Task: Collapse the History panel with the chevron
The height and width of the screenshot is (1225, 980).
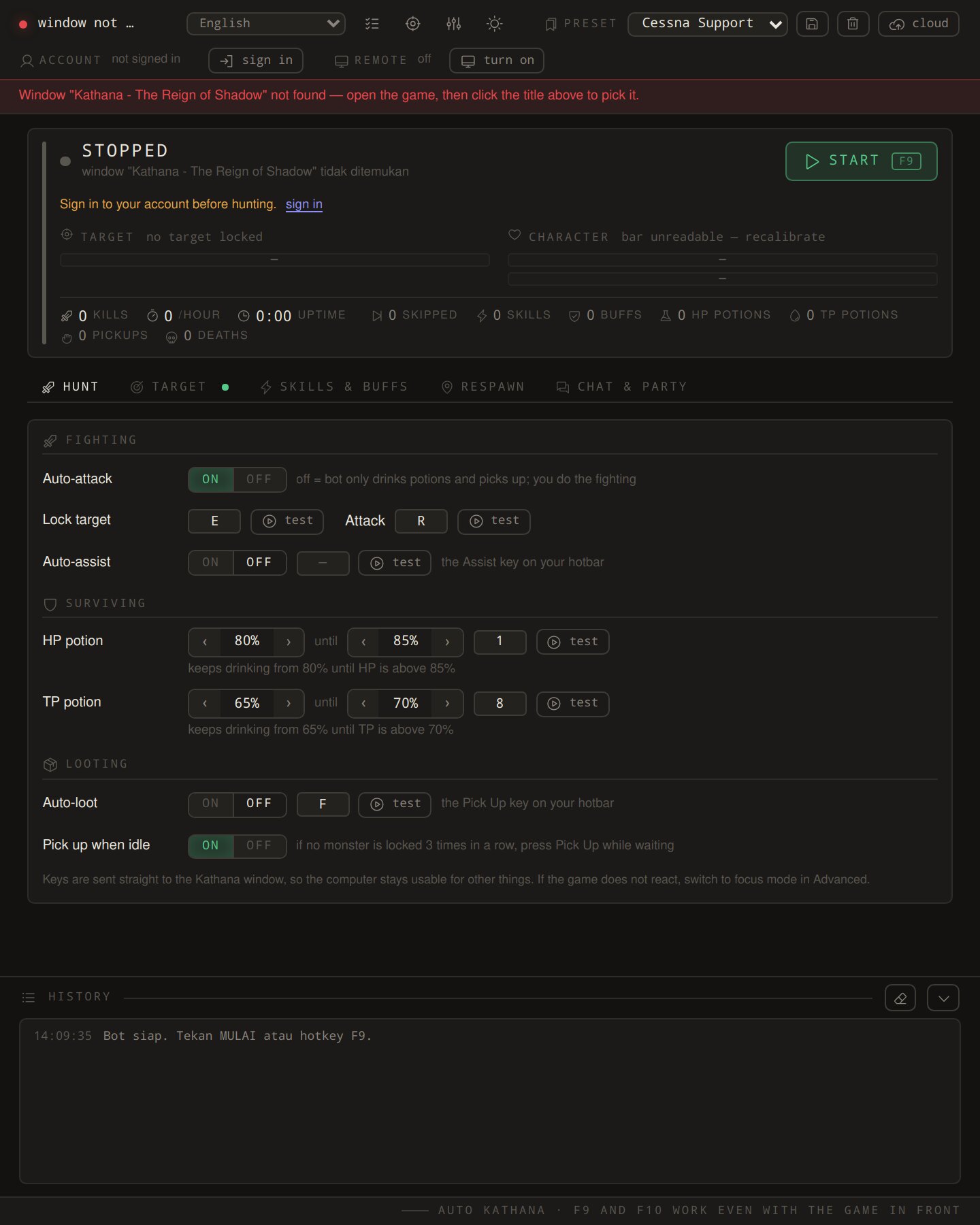Action: [943, 998]
